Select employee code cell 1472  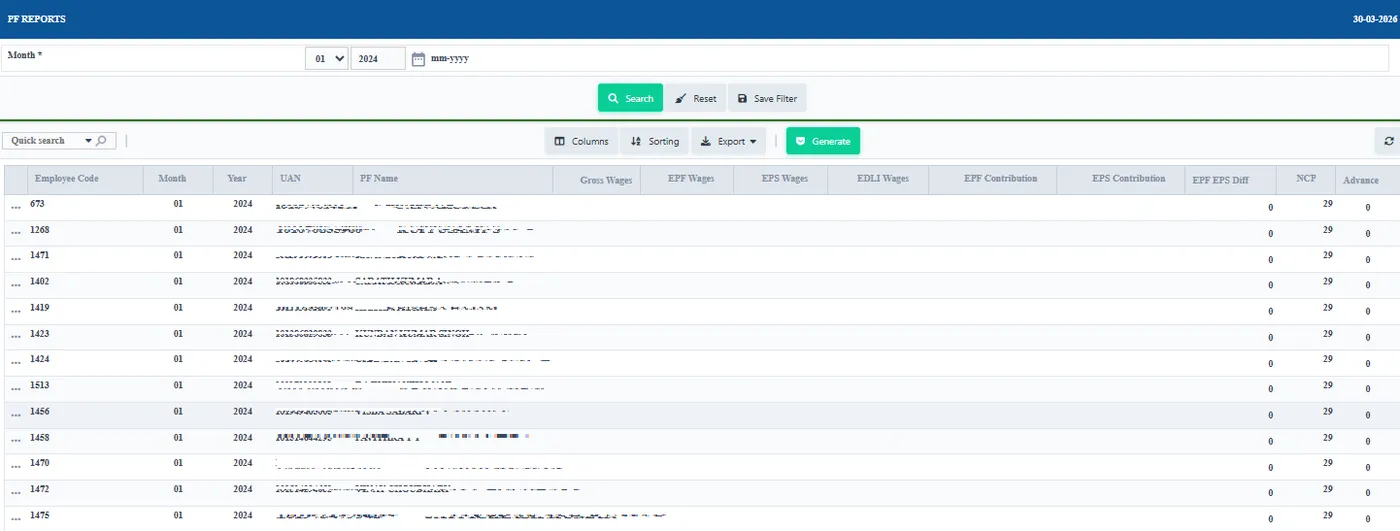click(40, 489)
